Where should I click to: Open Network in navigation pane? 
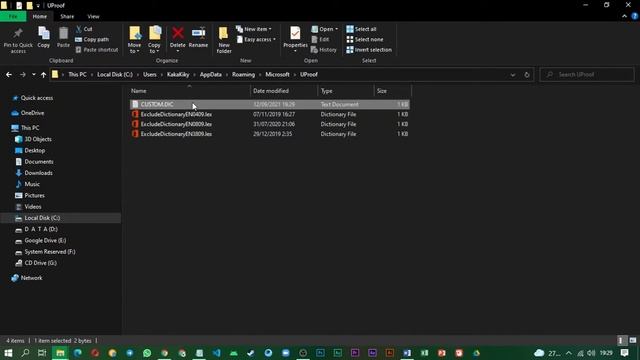coord(27,278)
